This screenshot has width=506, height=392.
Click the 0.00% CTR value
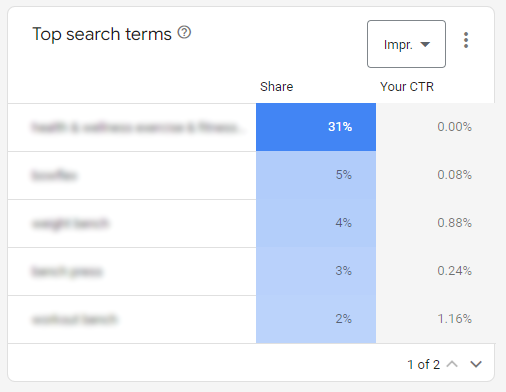(454, 127)
